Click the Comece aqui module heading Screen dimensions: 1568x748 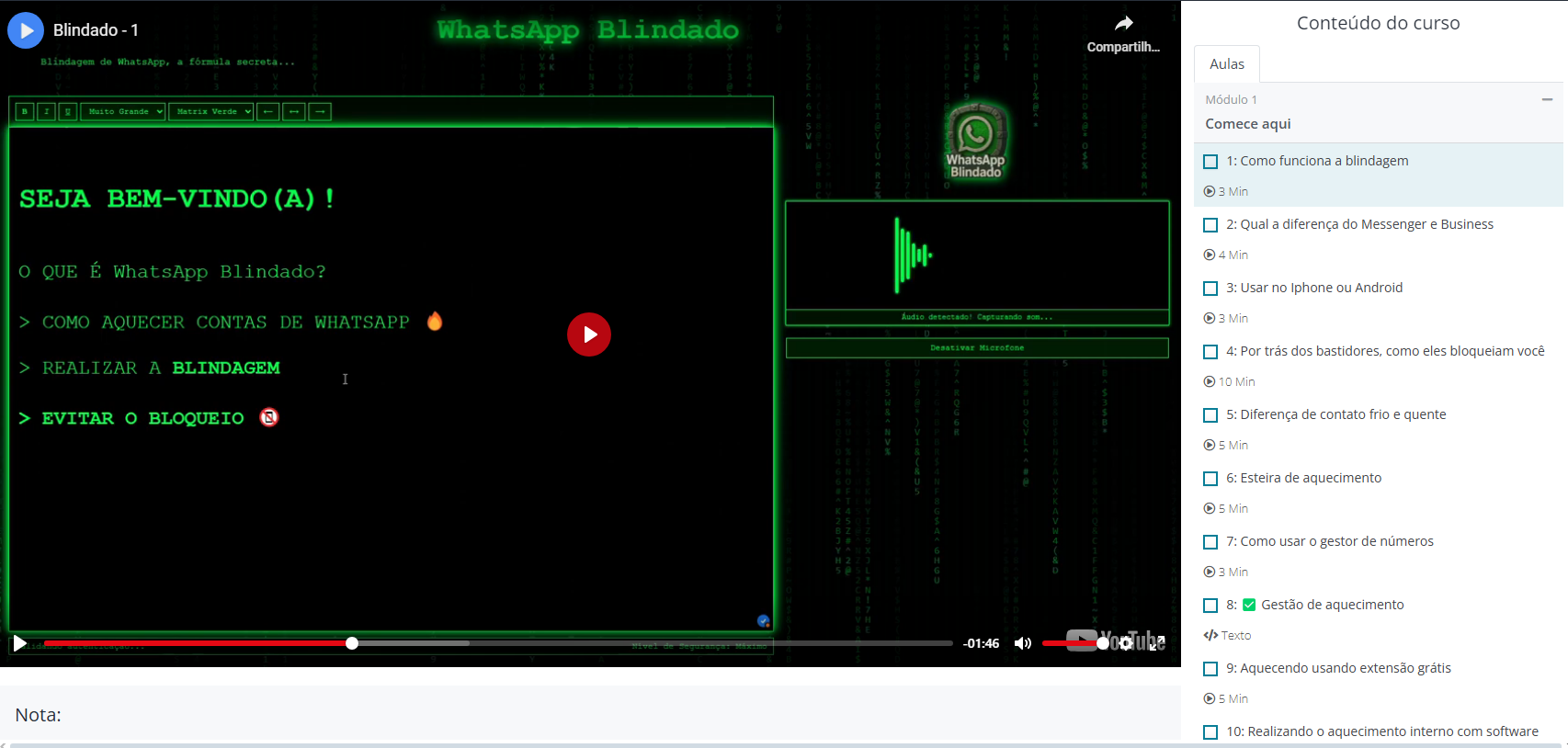[1247, 124]
